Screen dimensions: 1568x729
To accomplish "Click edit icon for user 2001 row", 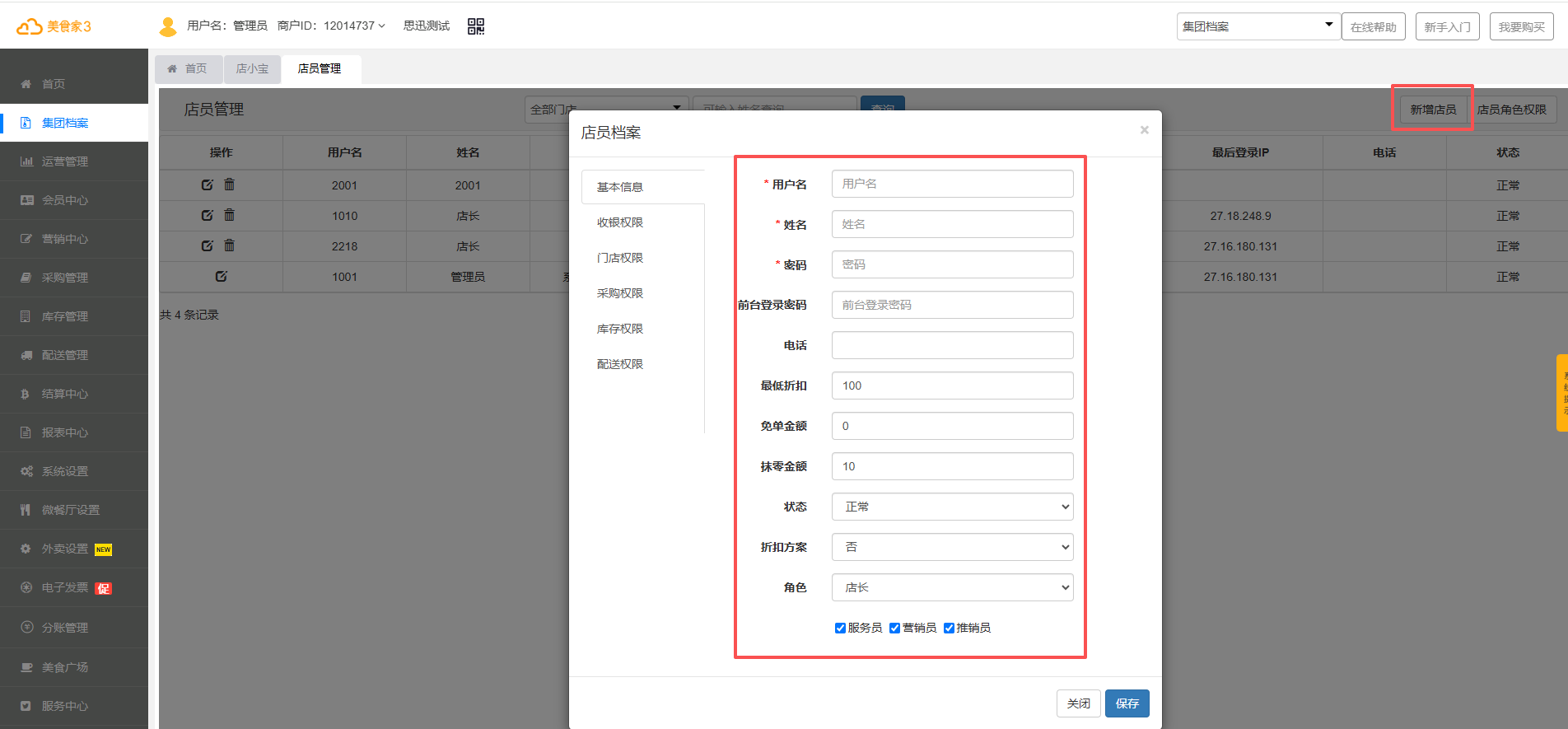I will point(208,185).
